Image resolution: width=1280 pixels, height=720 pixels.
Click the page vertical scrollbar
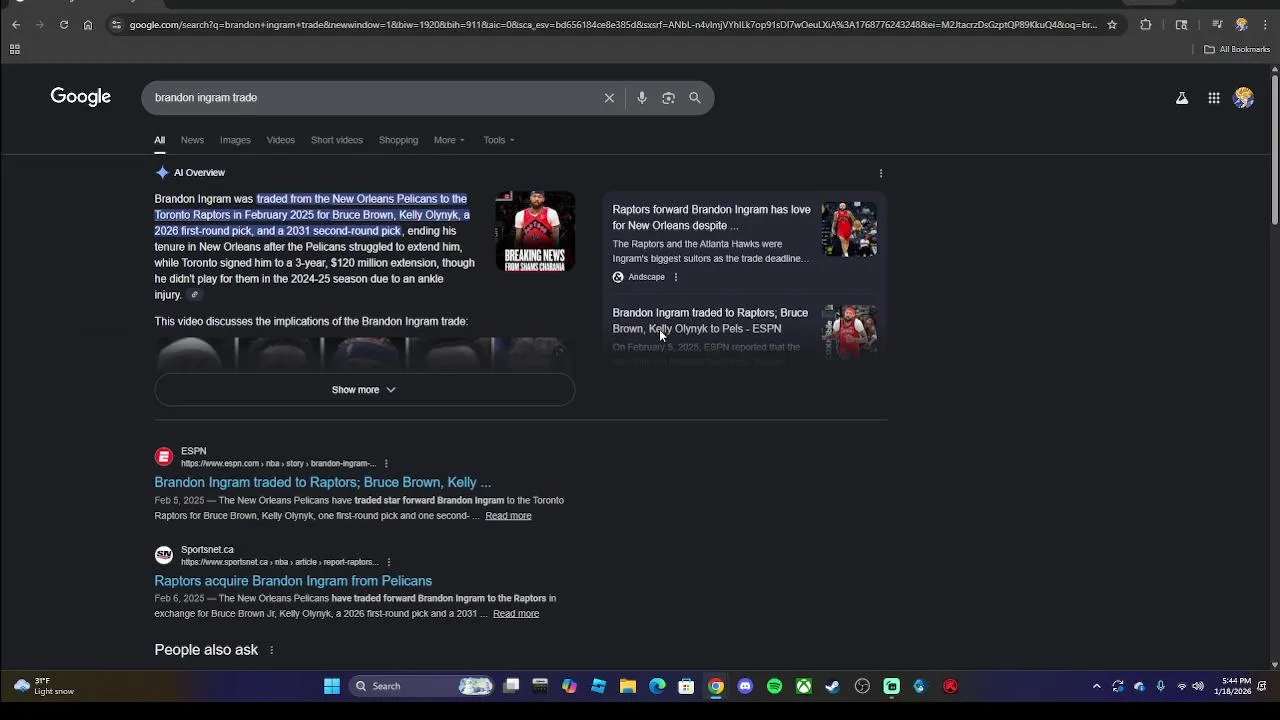[1274, 150]
